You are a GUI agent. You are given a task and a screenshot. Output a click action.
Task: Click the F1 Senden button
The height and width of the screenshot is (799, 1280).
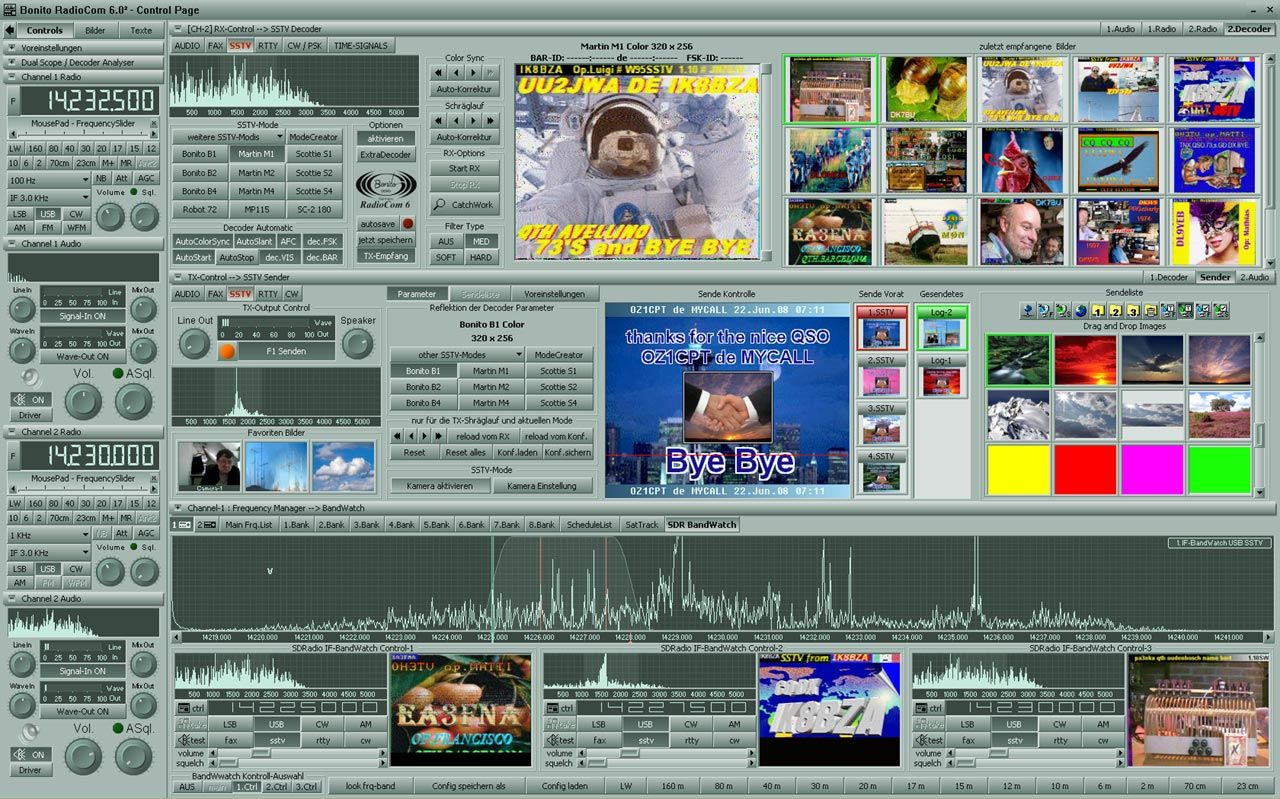click(286, 351)
